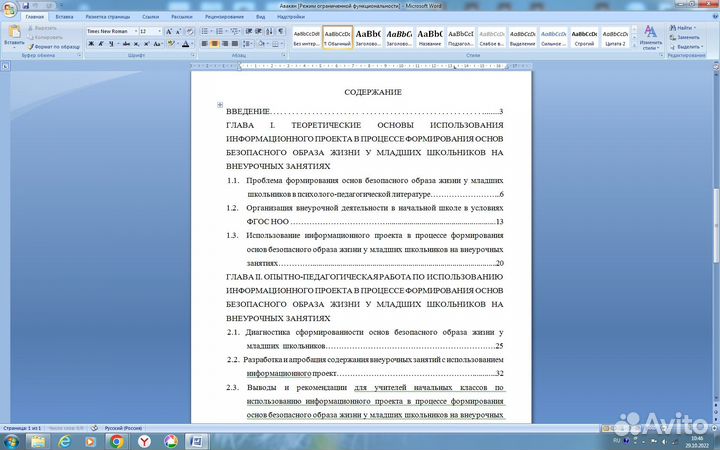Open the Выделить select dropdown

click(686, 47)
